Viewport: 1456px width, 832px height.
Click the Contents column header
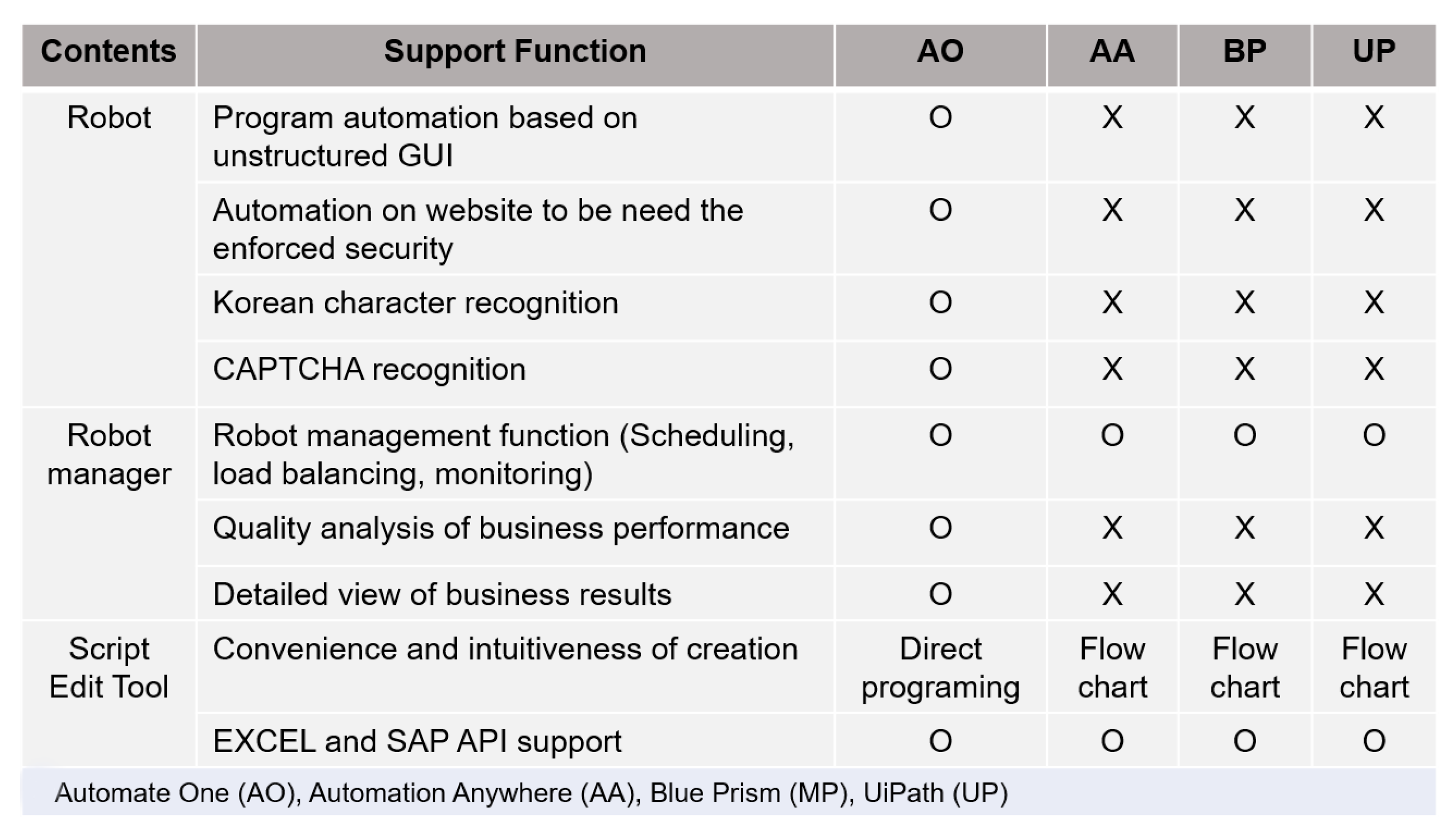[109, 52]
